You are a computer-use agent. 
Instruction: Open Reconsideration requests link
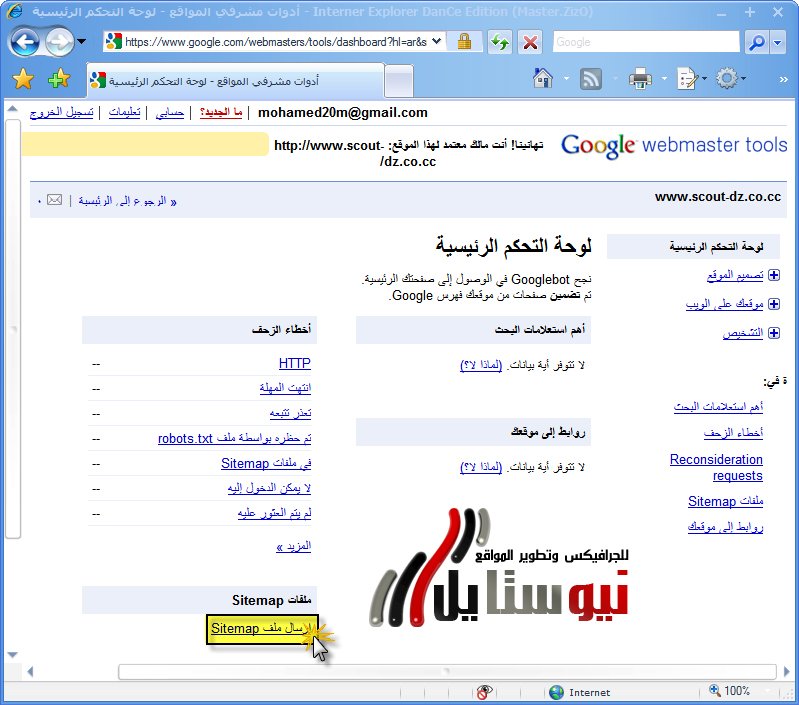[716, 467]
